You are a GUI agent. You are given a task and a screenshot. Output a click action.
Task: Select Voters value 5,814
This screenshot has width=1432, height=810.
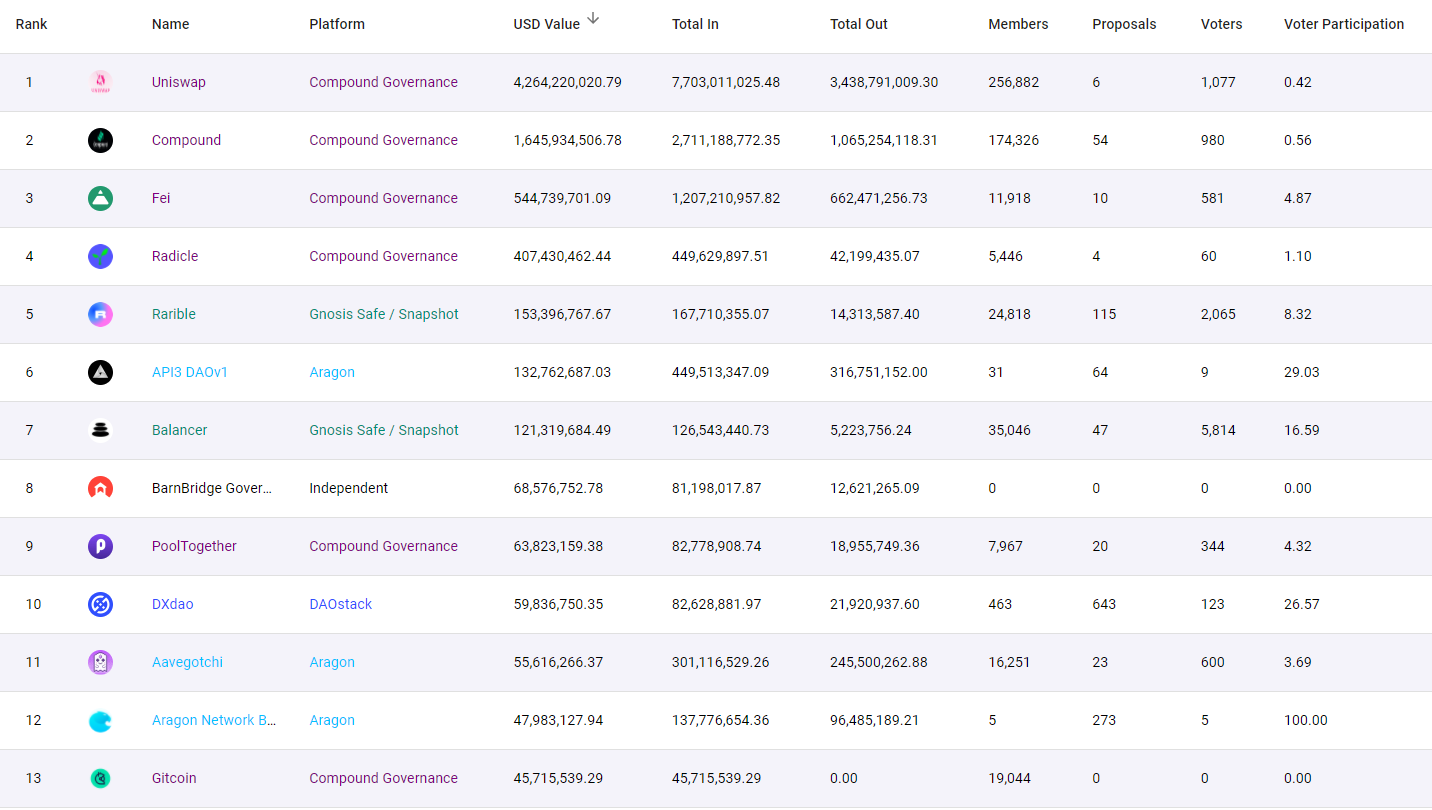point(1218,430)
